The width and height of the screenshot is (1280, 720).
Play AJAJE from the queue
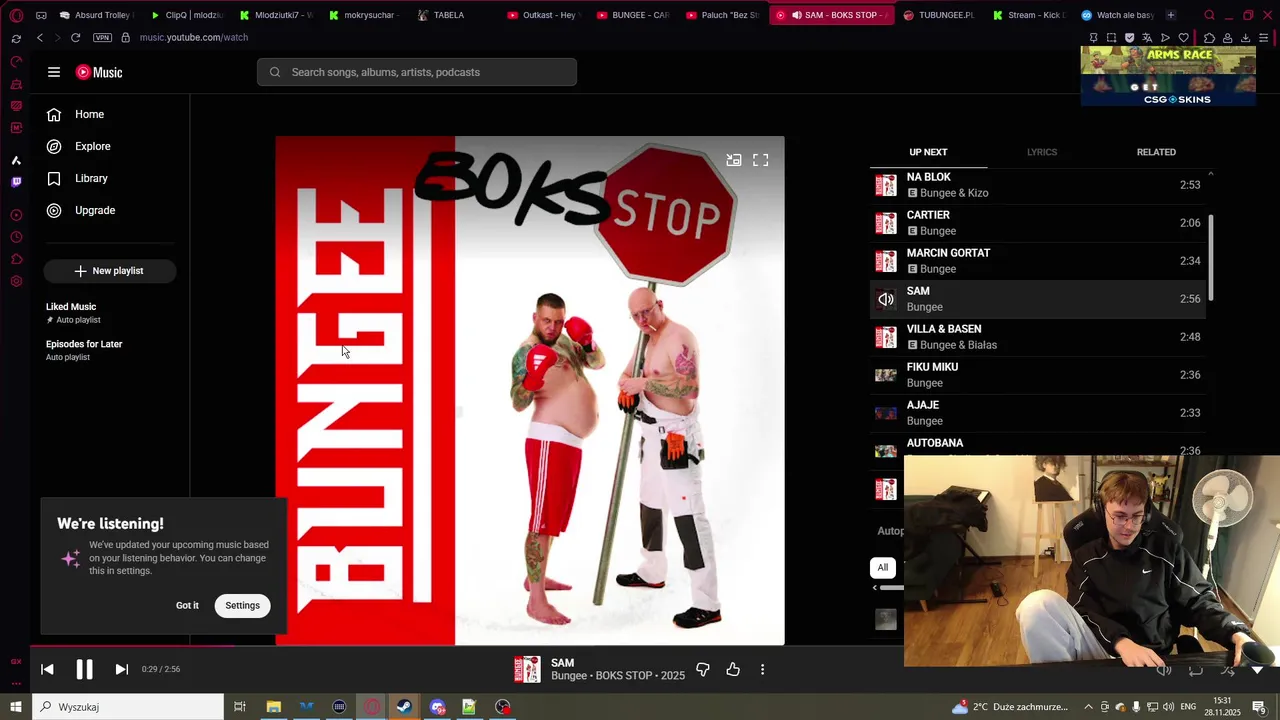(x=1038, y=413)
